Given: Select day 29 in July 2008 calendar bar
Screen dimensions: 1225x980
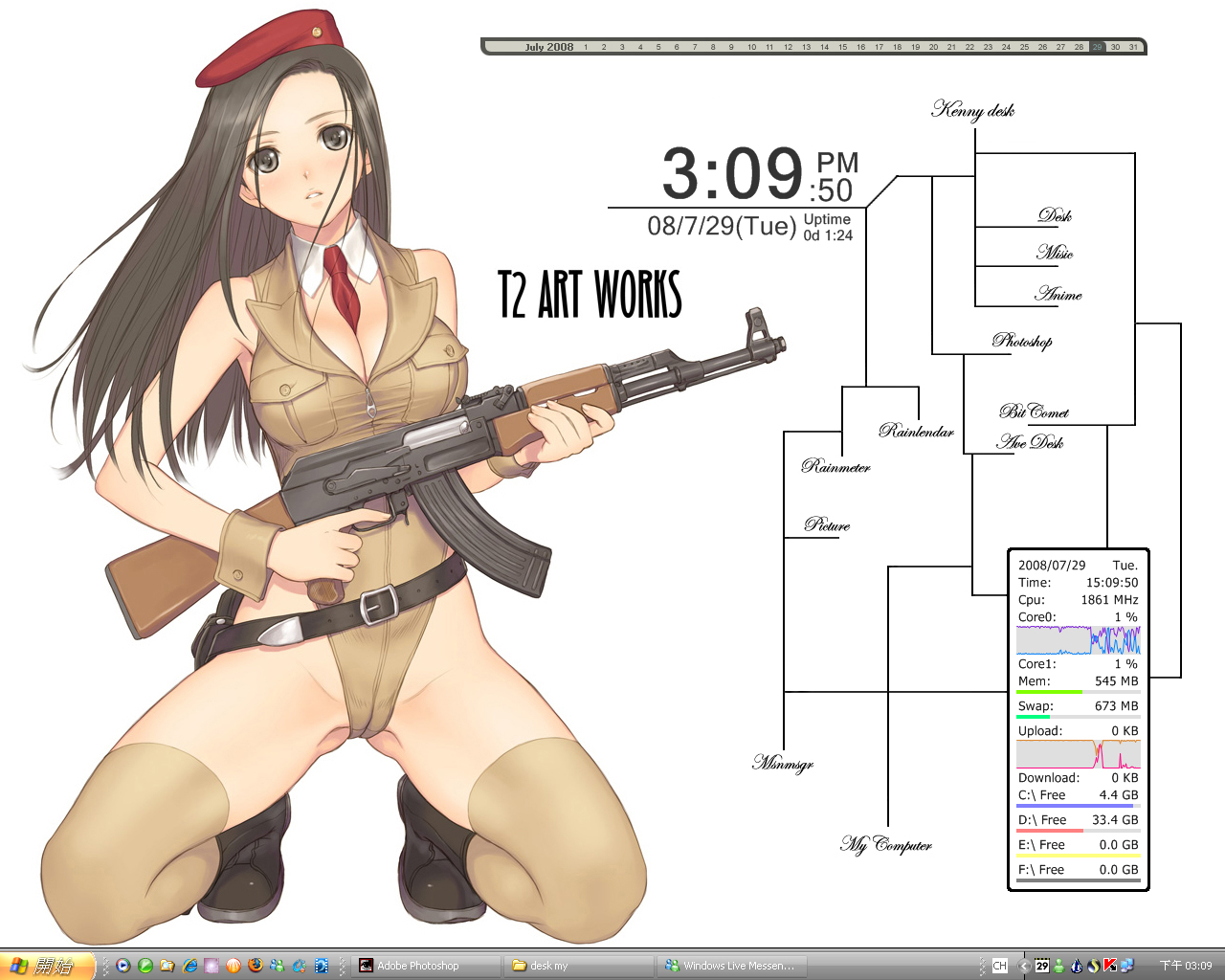Looking at the screenshot, I should 1097,47.
